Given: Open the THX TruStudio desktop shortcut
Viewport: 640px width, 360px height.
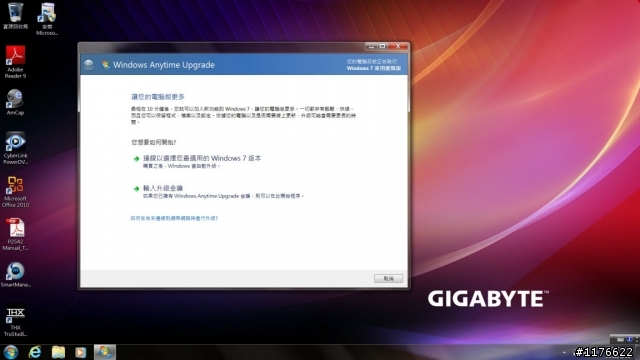Looking at the screenshot, I should [x=16, y=322].
